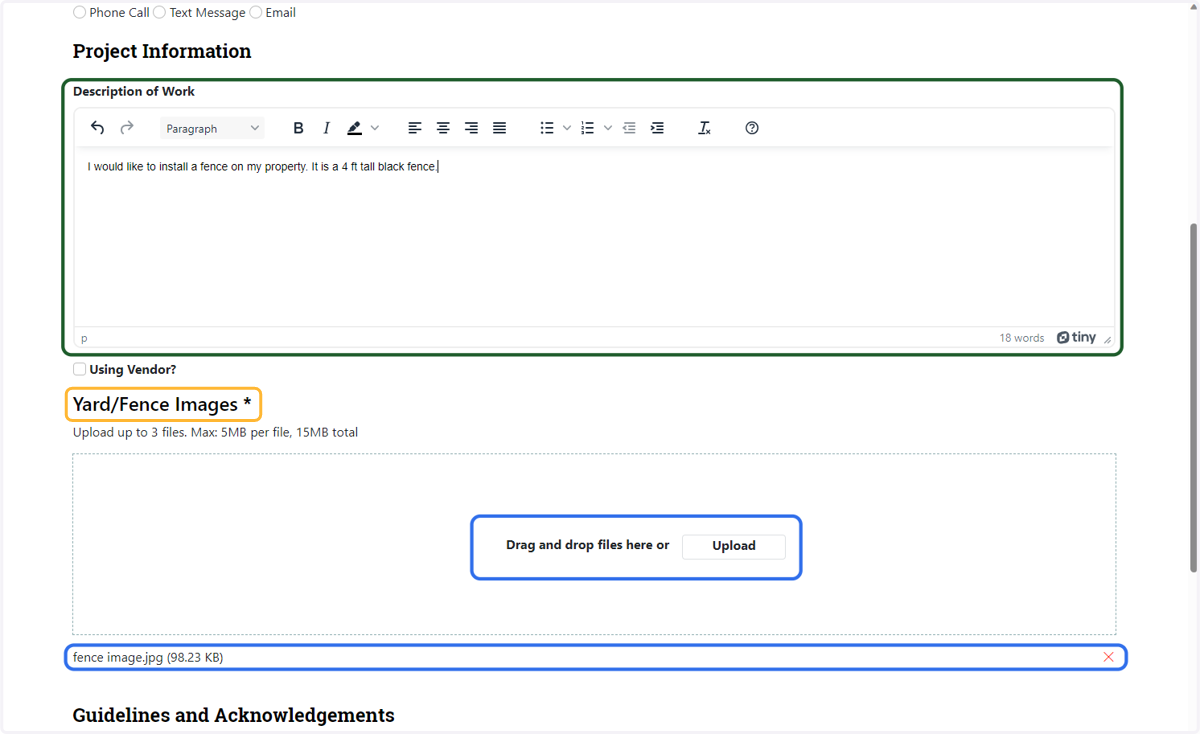Click the Guidelines and Acknowledgements heading

pos(234,715)
